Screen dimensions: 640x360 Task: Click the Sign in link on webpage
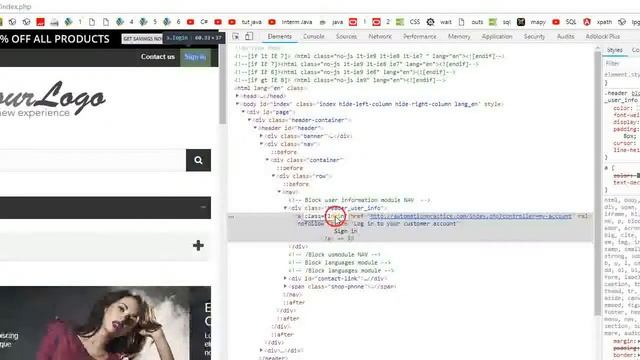point(195,57)
